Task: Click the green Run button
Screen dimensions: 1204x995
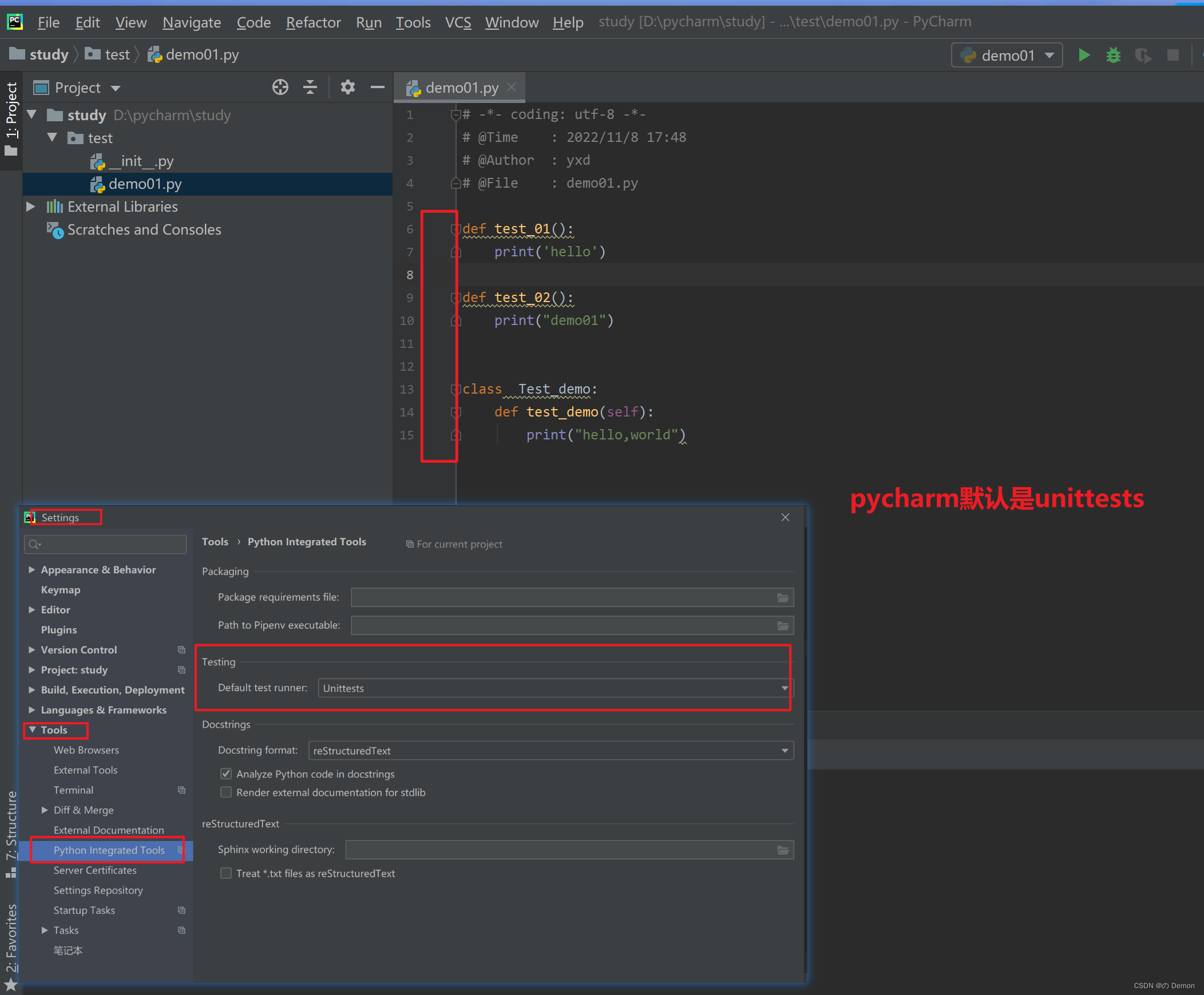Action: 1084,56
